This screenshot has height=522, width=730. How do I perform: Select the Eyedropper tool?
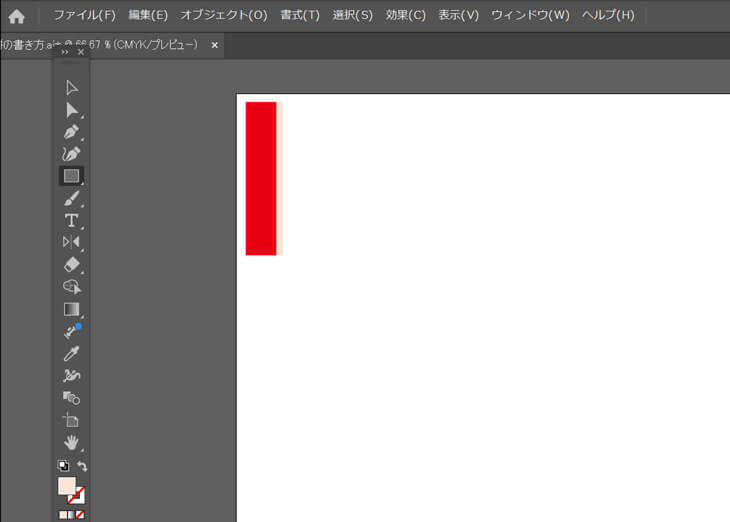click(x=71, y=353)
